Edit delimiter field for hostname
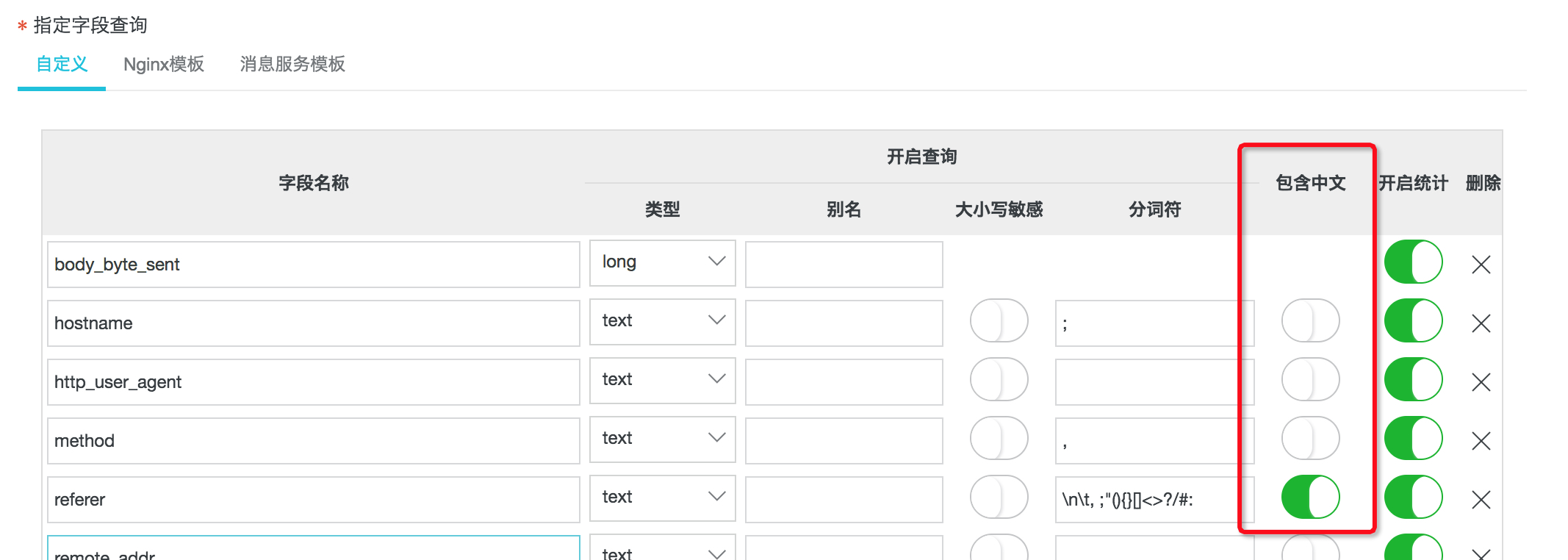Screen dimensions: 1568x560 click(x=1154, y=323)
